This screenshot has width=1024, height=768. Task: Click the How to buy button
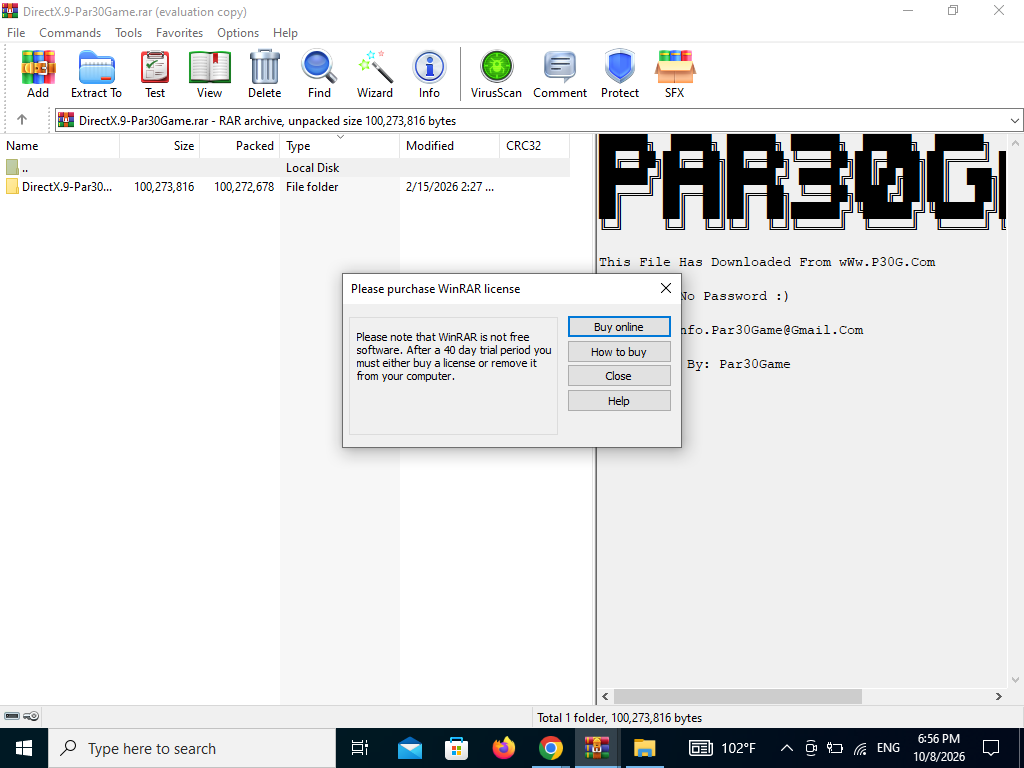pos(619,352)
